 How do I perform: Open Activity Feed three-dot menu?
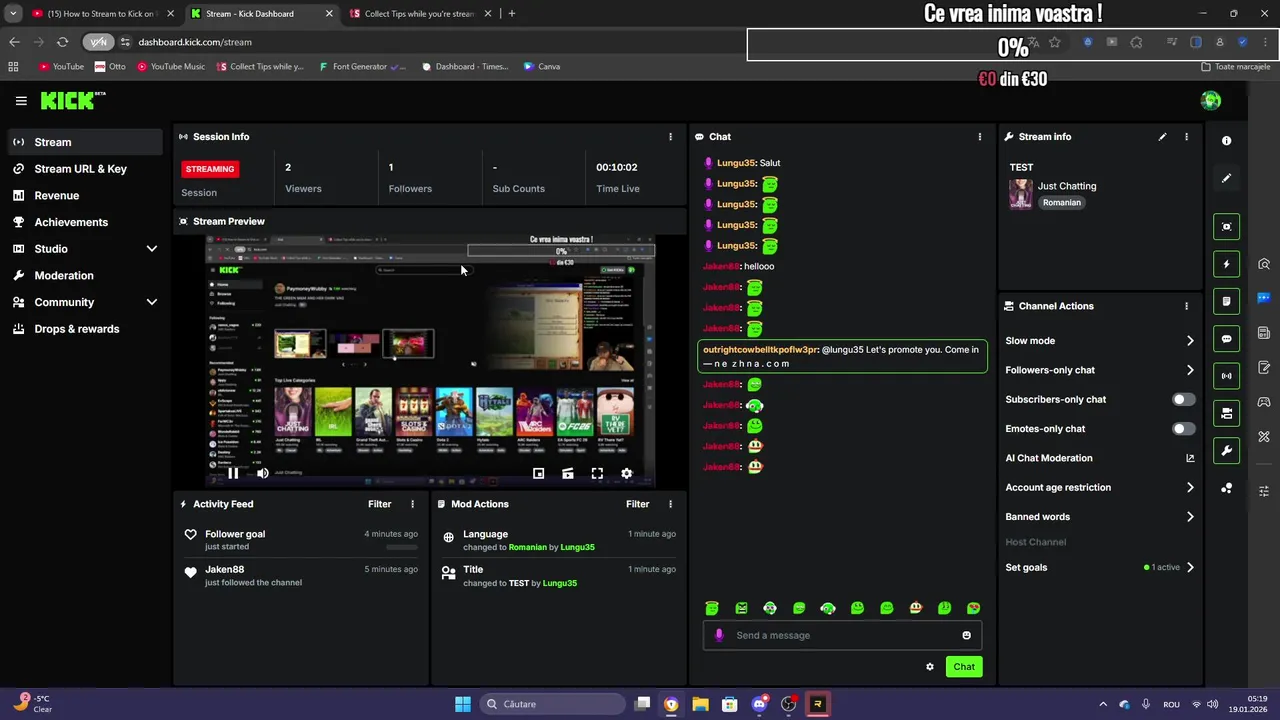click(412, 504)
